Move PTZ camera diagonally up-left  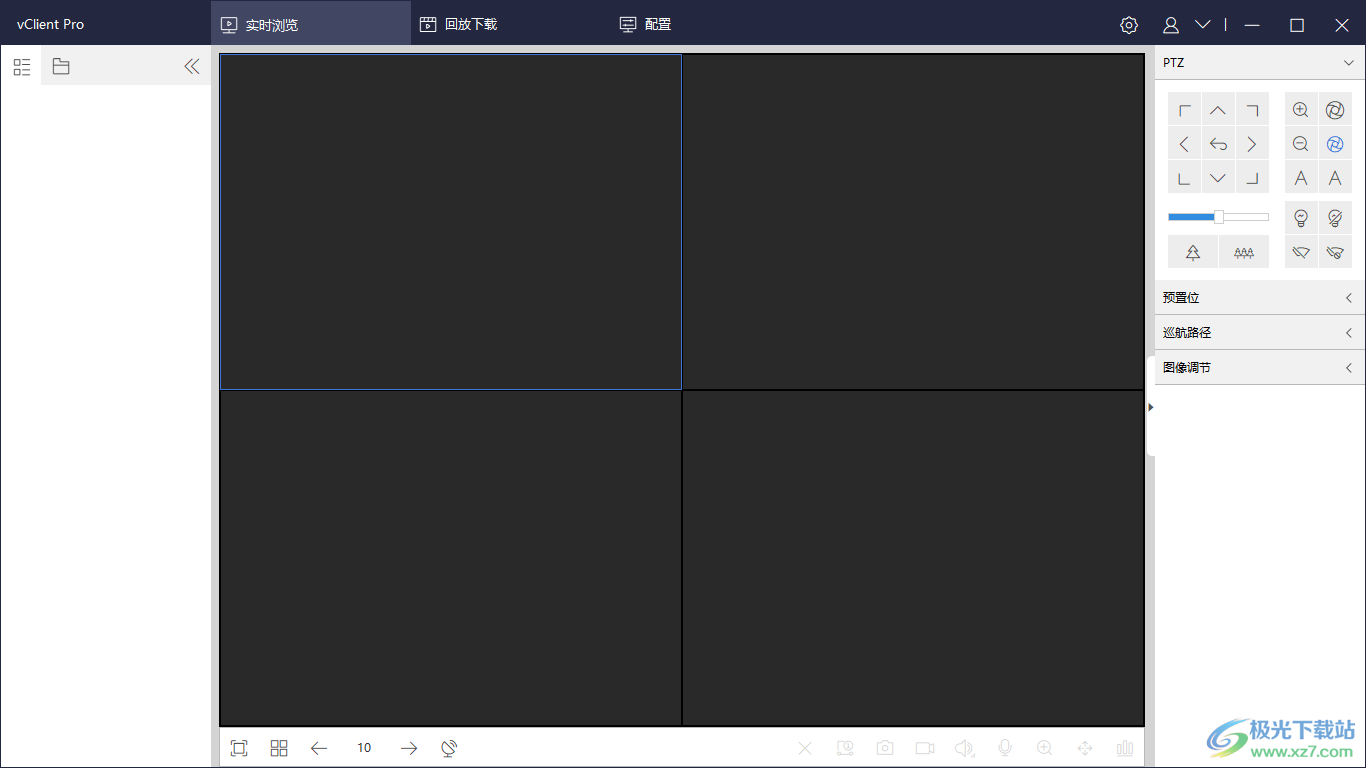click(1184, 110)
